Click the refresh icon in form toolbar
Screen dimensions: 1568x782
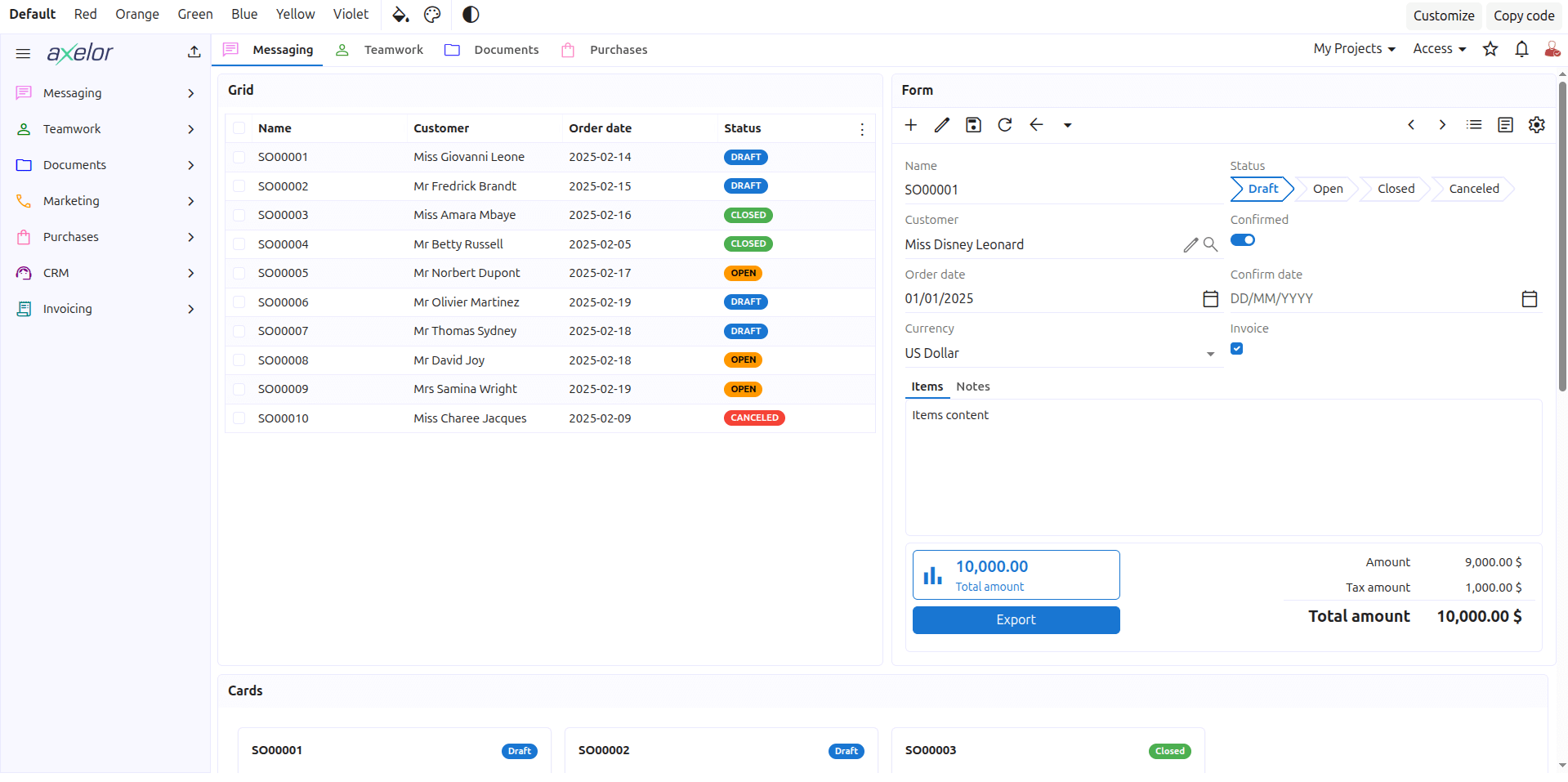(1005, 125)
